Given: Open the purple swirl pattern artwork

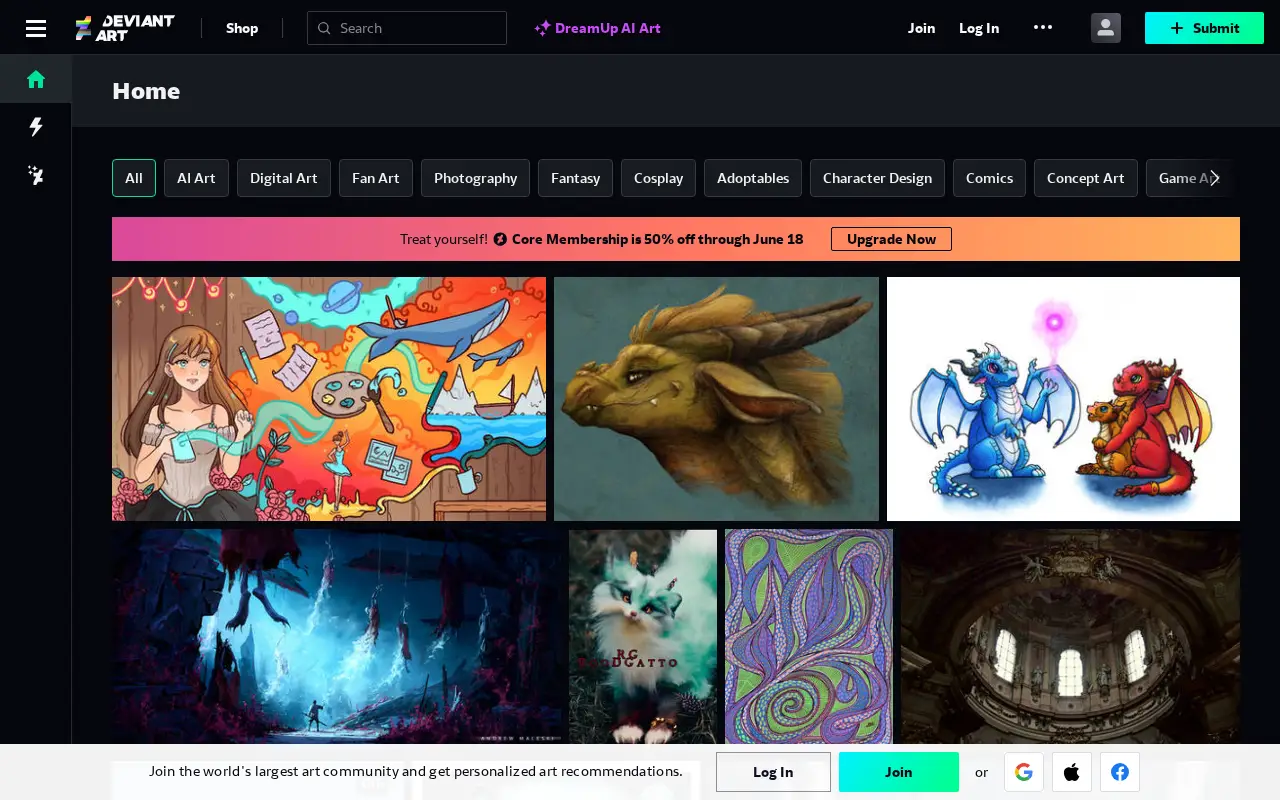Looking at the screenshot, I should (809, 636).
